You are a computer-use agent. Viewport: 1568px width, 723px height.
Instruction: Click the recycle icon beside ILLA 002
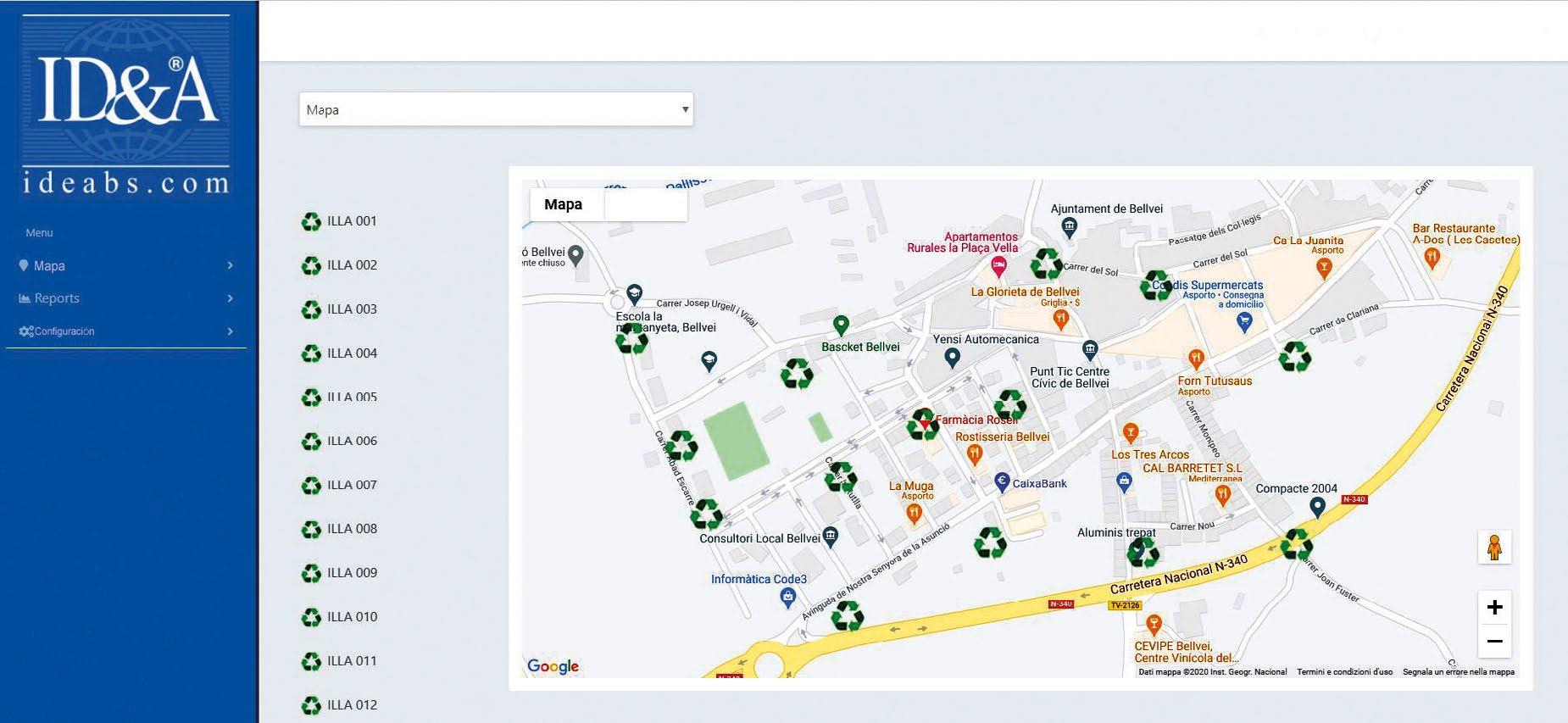pos(311,266)
